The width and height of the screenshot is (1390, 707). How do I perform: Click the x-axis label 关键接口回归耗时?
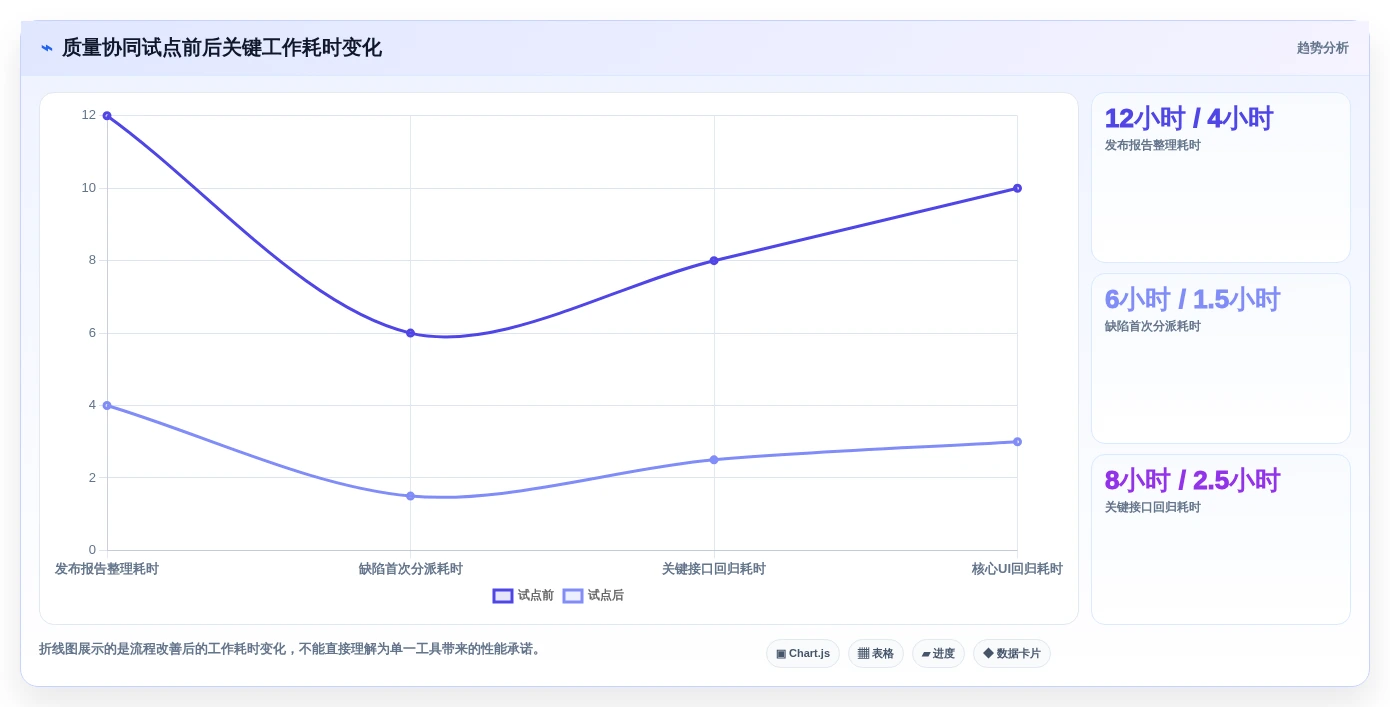coord(714,569)
